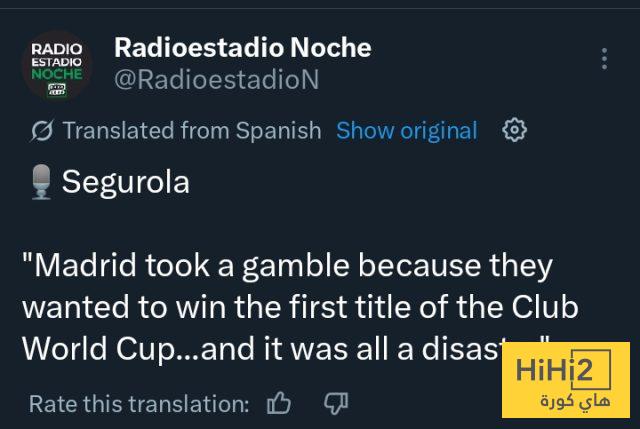Click the name 'Segurola' in the tweet
This screenshot has height=429, width=640.
tap(126, 183)
